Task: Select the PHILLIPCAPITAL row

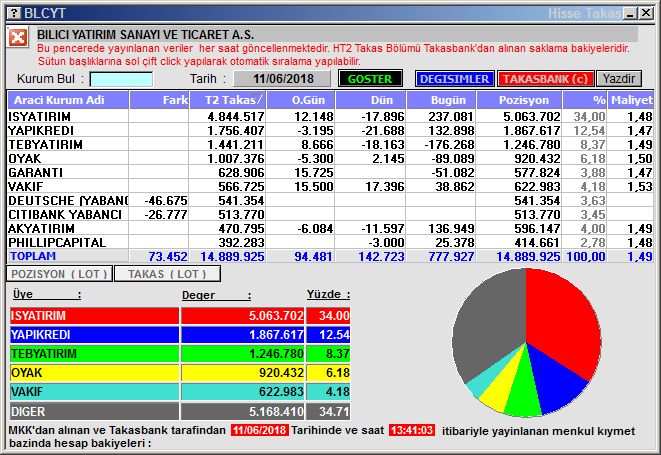Action: [330, 242]
